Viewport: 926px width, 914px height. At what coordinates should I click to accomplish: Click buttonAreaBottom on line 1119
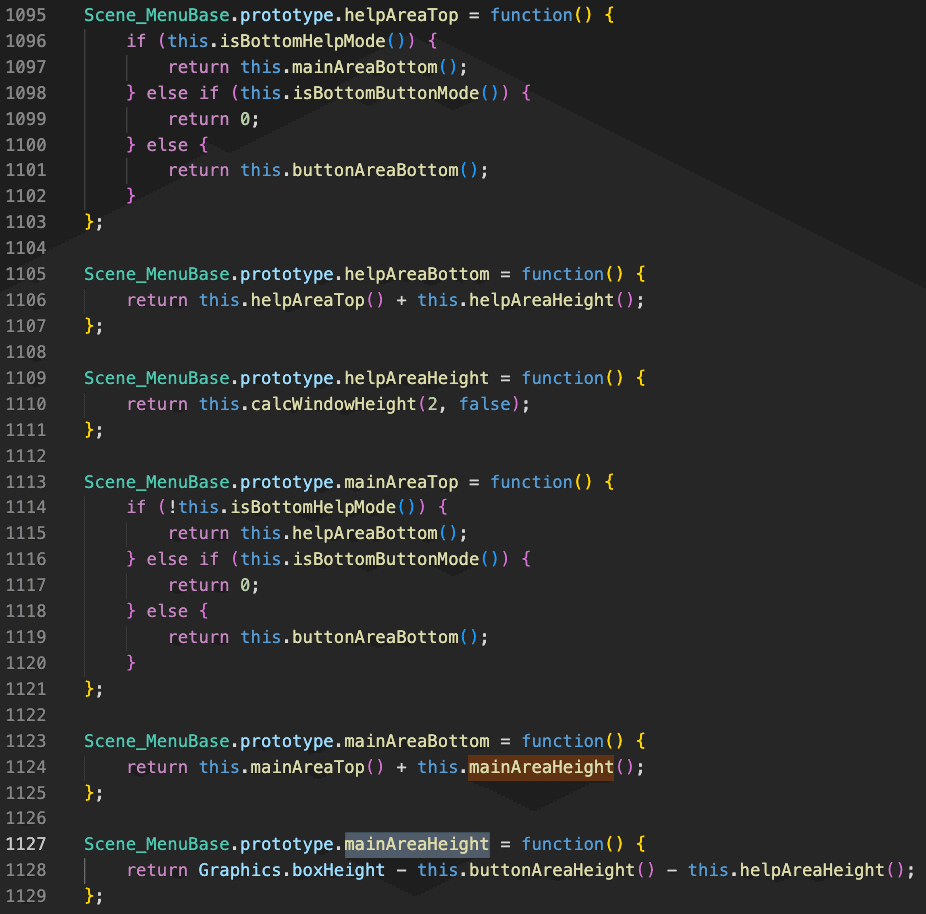(x=375, y=636)
